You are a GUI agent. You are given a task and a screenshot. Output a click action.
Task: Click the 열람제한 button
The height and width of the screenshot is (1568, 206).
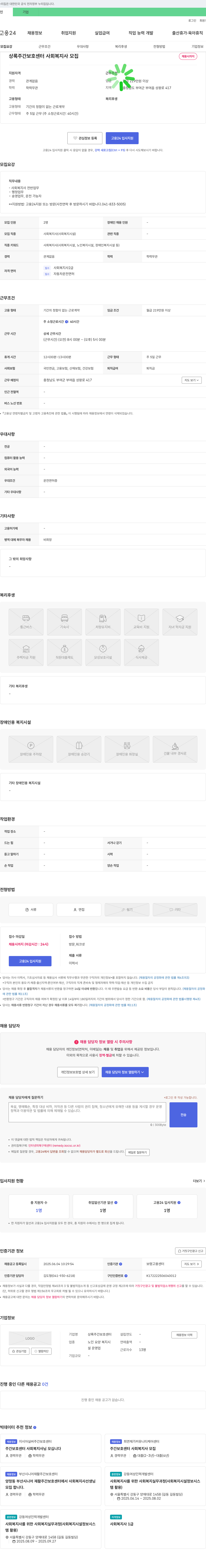click(x=41, y=1351)
